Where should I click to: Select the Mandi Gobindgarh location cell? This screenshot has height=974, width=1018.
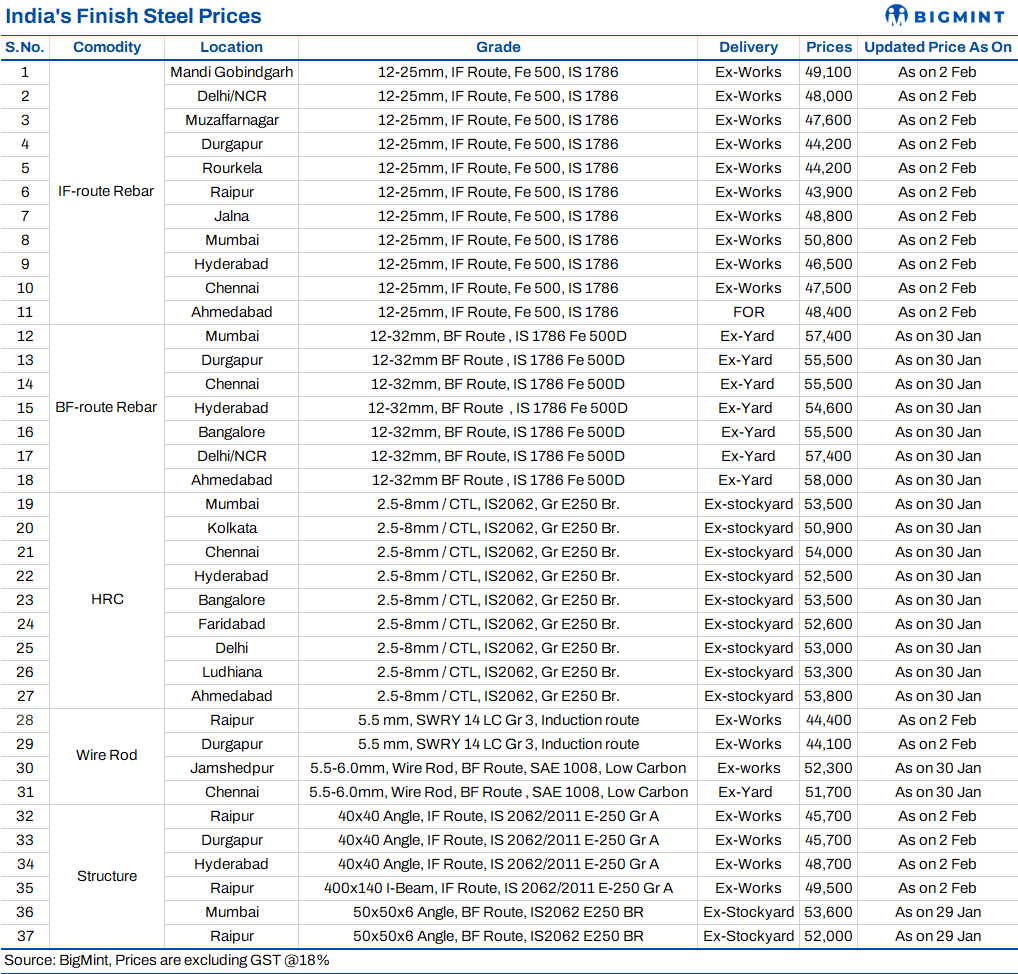pos(231,72)
